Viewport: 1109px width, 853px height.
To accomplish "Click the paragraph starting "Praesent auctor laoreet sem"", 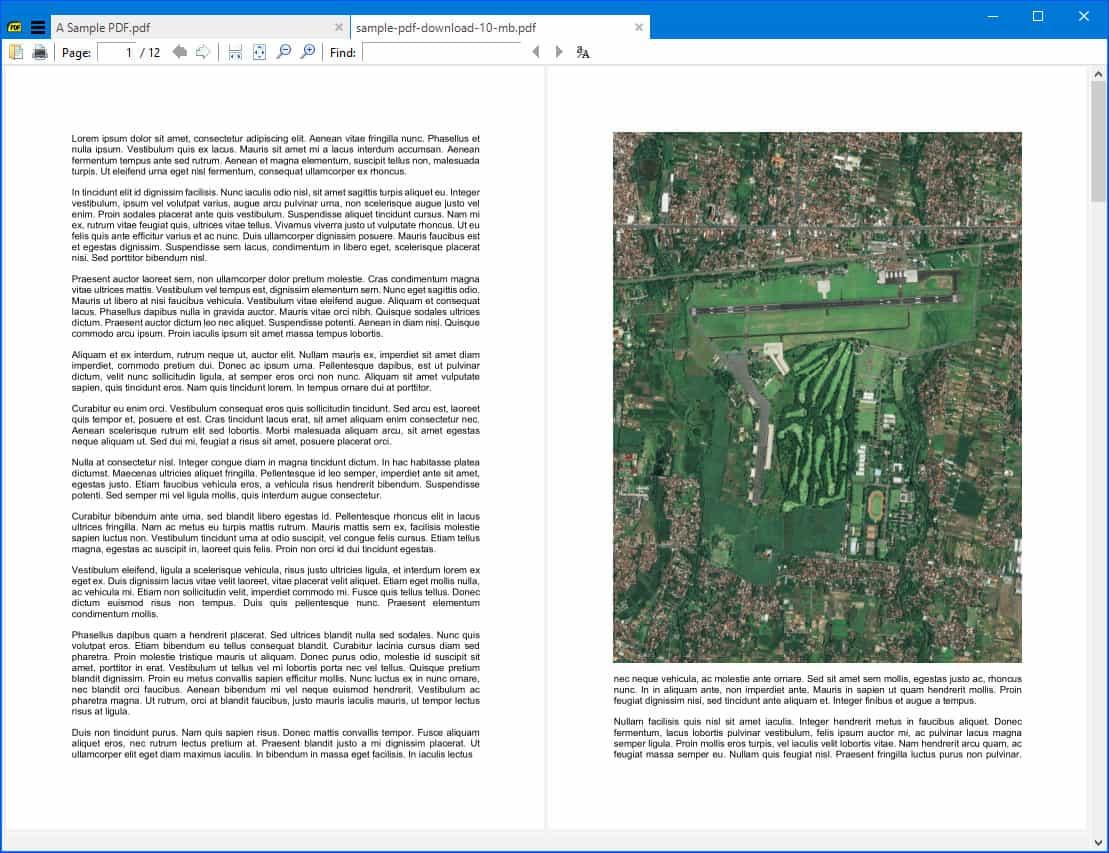I will click(275, 306).
